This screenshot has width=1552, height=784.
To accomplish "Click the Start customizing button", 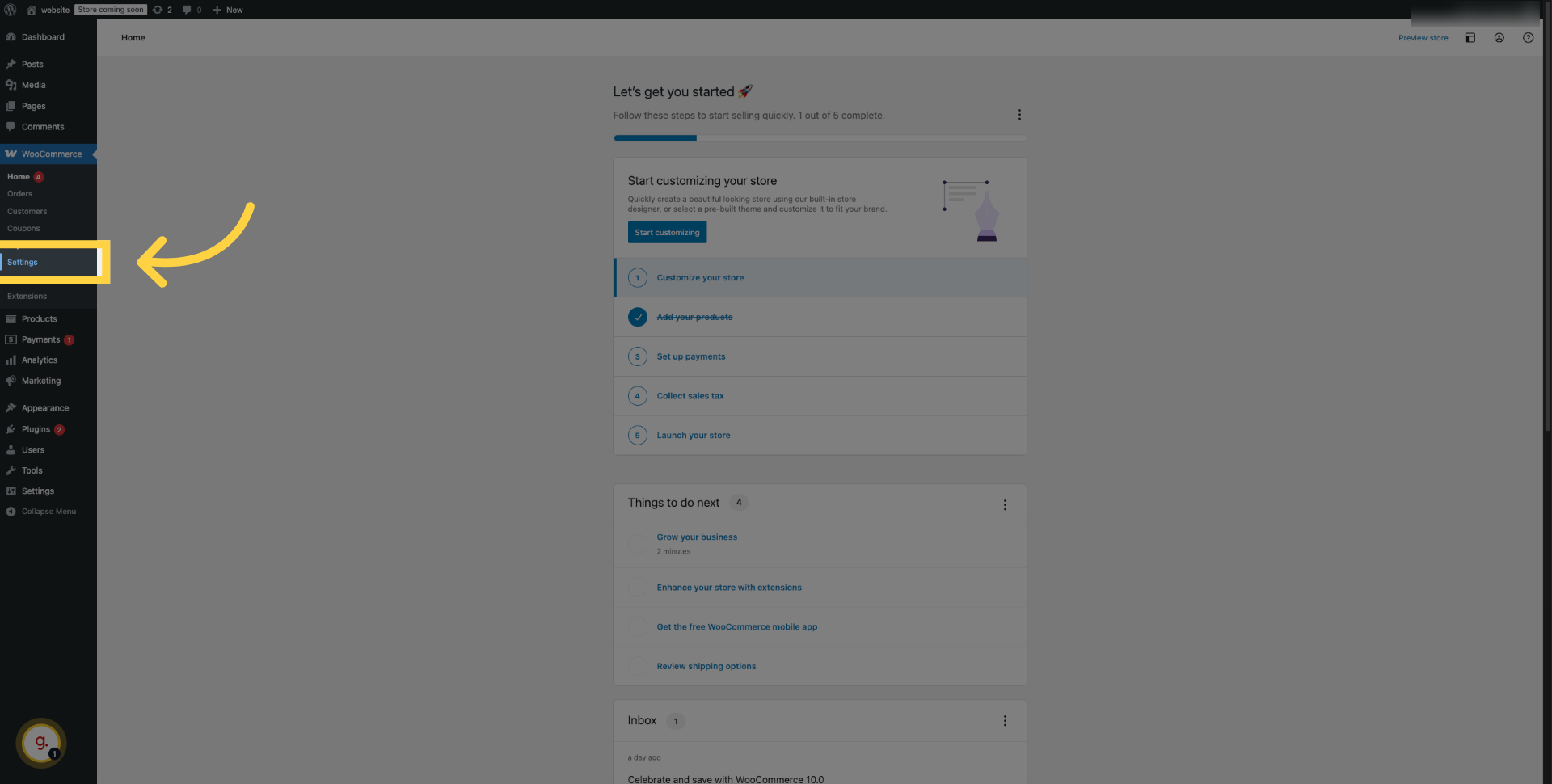I will [x=667, y=233].
